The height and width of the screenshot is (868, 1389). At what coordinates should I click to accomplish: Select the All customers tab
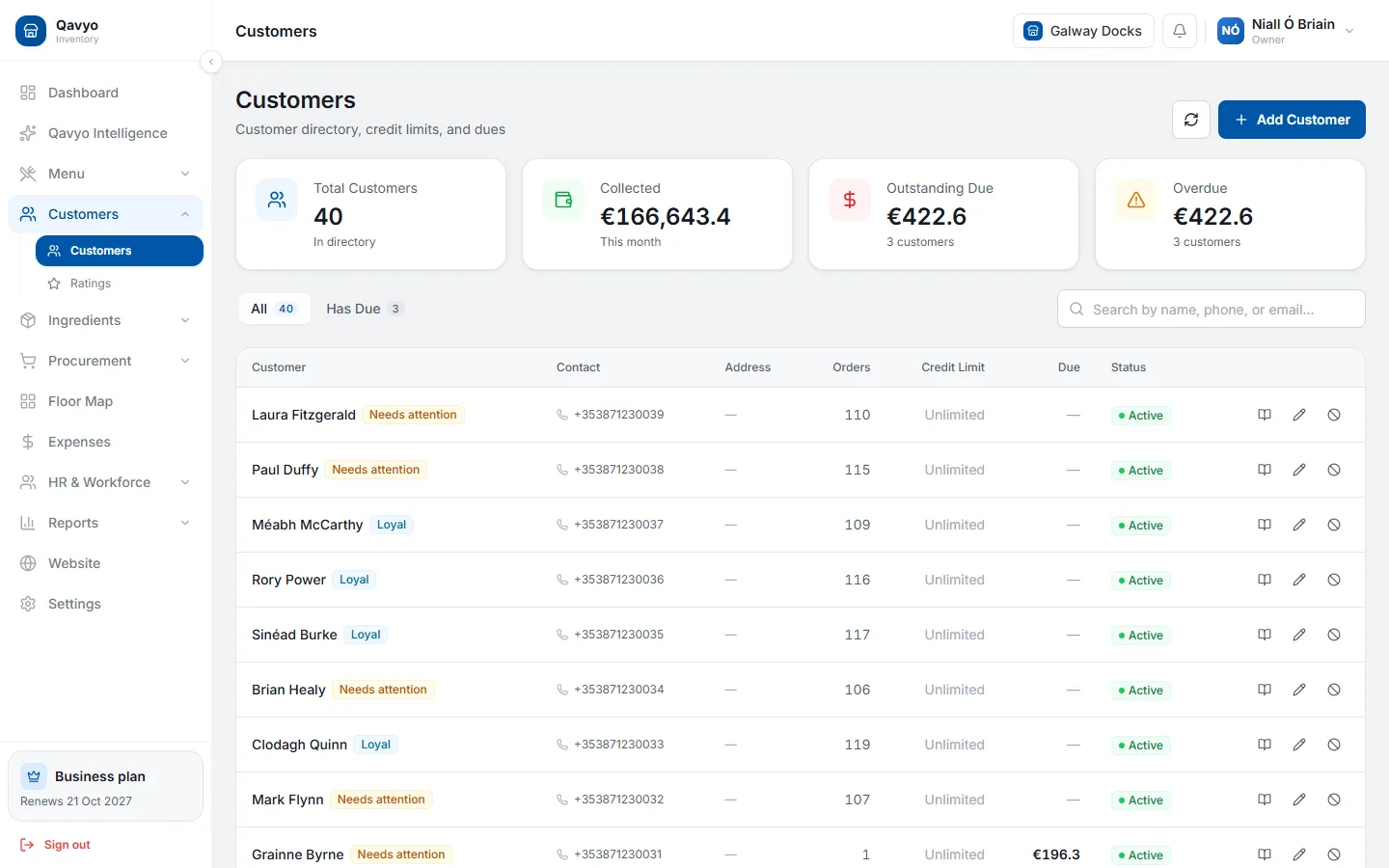tap(274, 309)
